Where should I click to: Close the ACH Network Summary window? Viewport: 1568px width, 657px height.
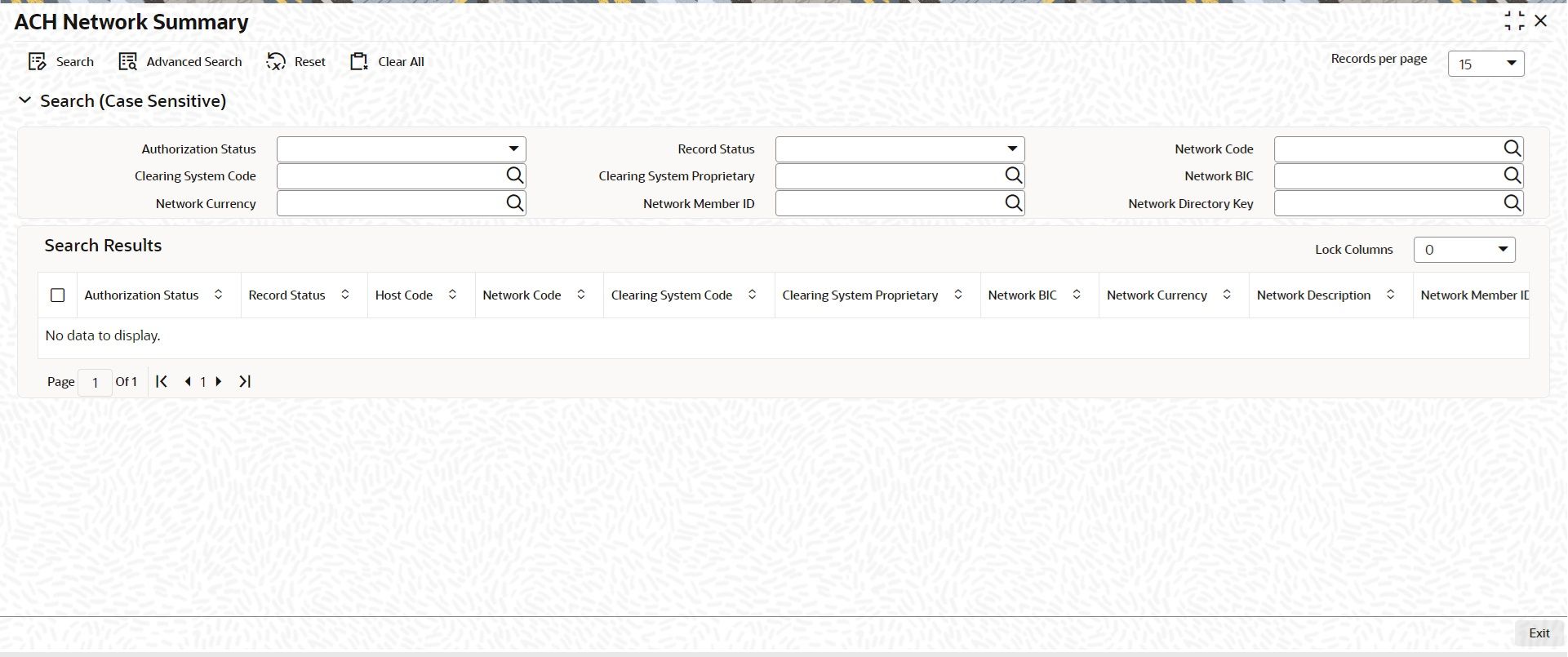click(x=1541, y=21)
